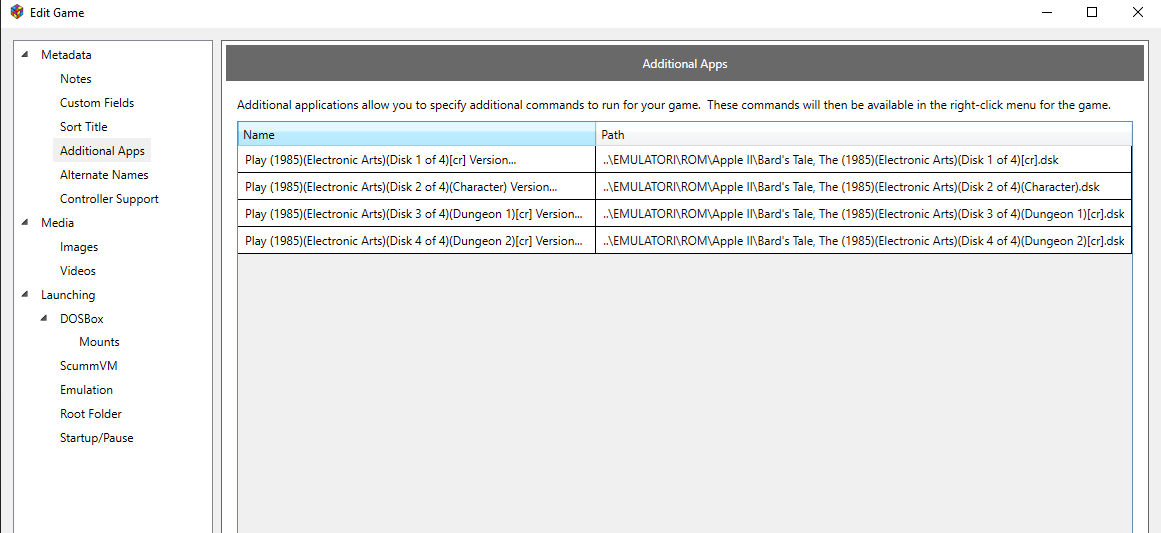This screenshot has width=1161, height=533.
Task: Open the Emulation page
Action: click(87, 390)
